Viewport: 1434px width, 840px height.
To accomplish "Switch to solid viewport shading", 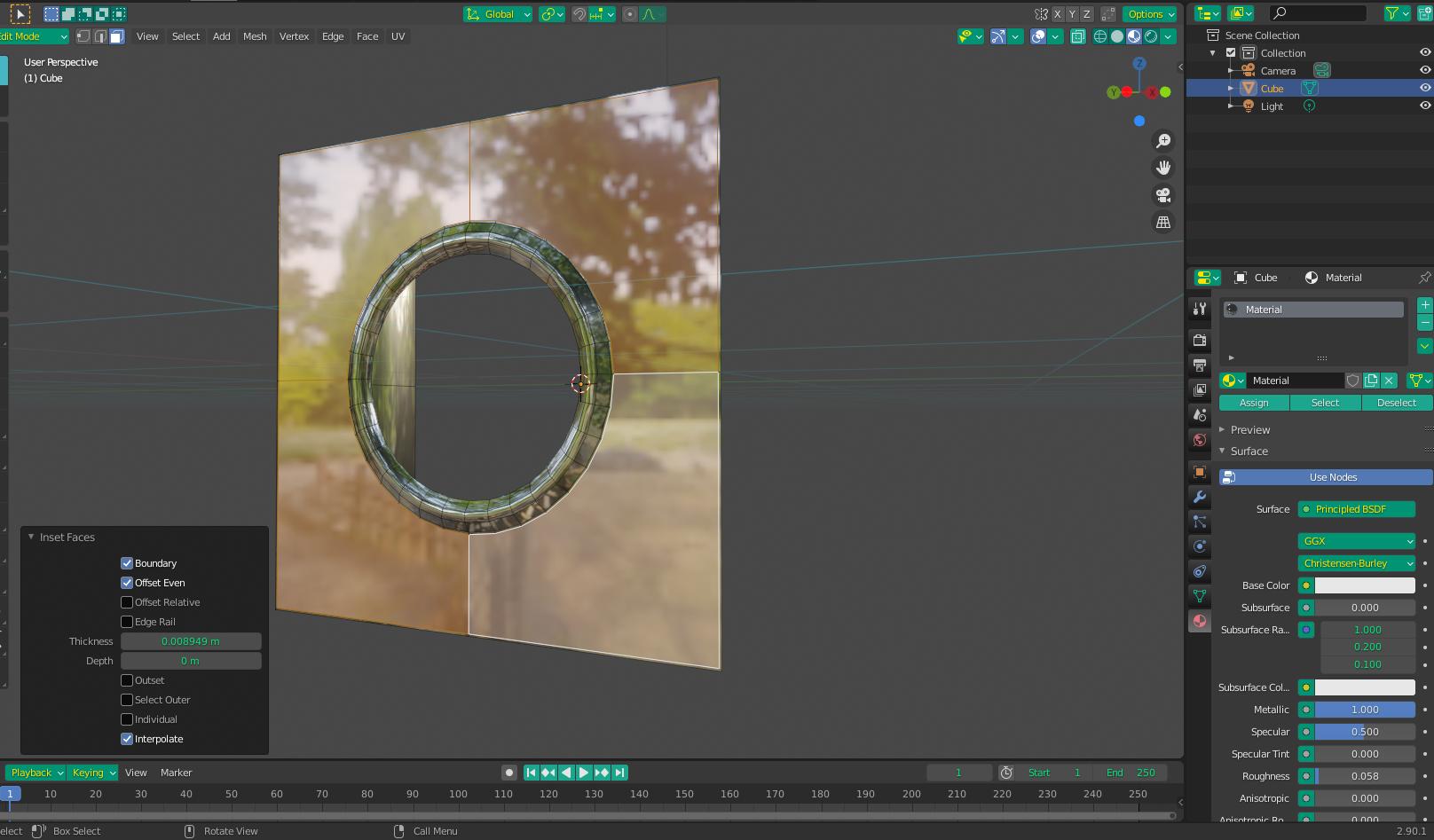I will pos(1117,36).
